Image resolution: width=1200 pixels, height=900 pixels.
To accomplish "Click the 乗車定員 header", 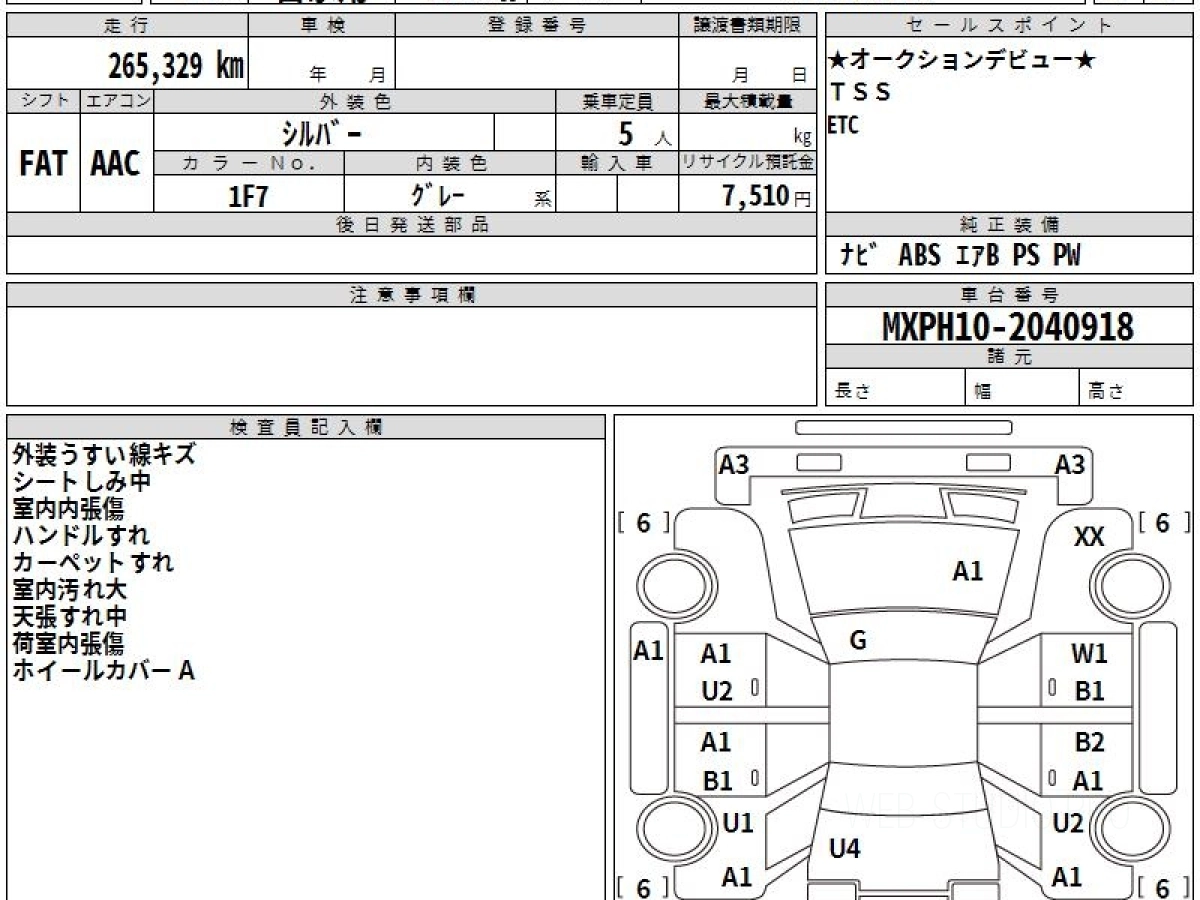I will pyautogui.click(x=617, y=101).
